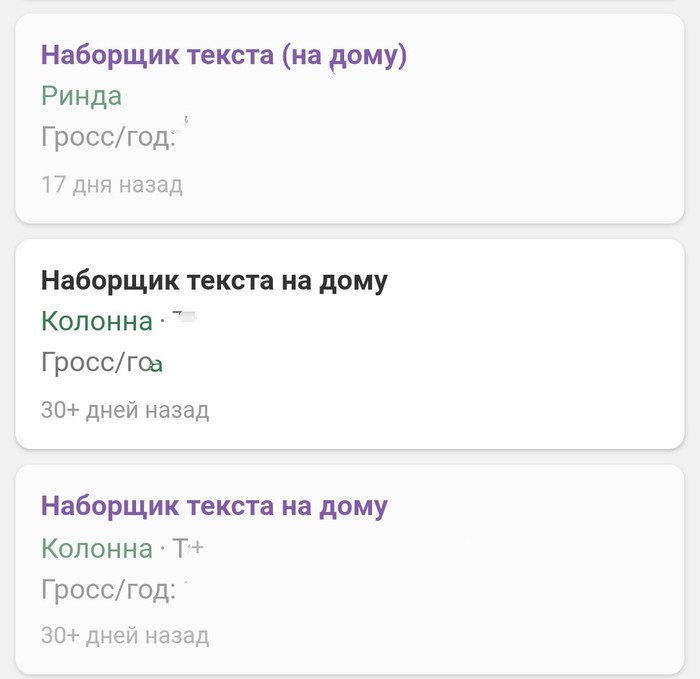Click dark green "Колонна" company name
The image size is (700, 679).
click(x=96, y=322)
